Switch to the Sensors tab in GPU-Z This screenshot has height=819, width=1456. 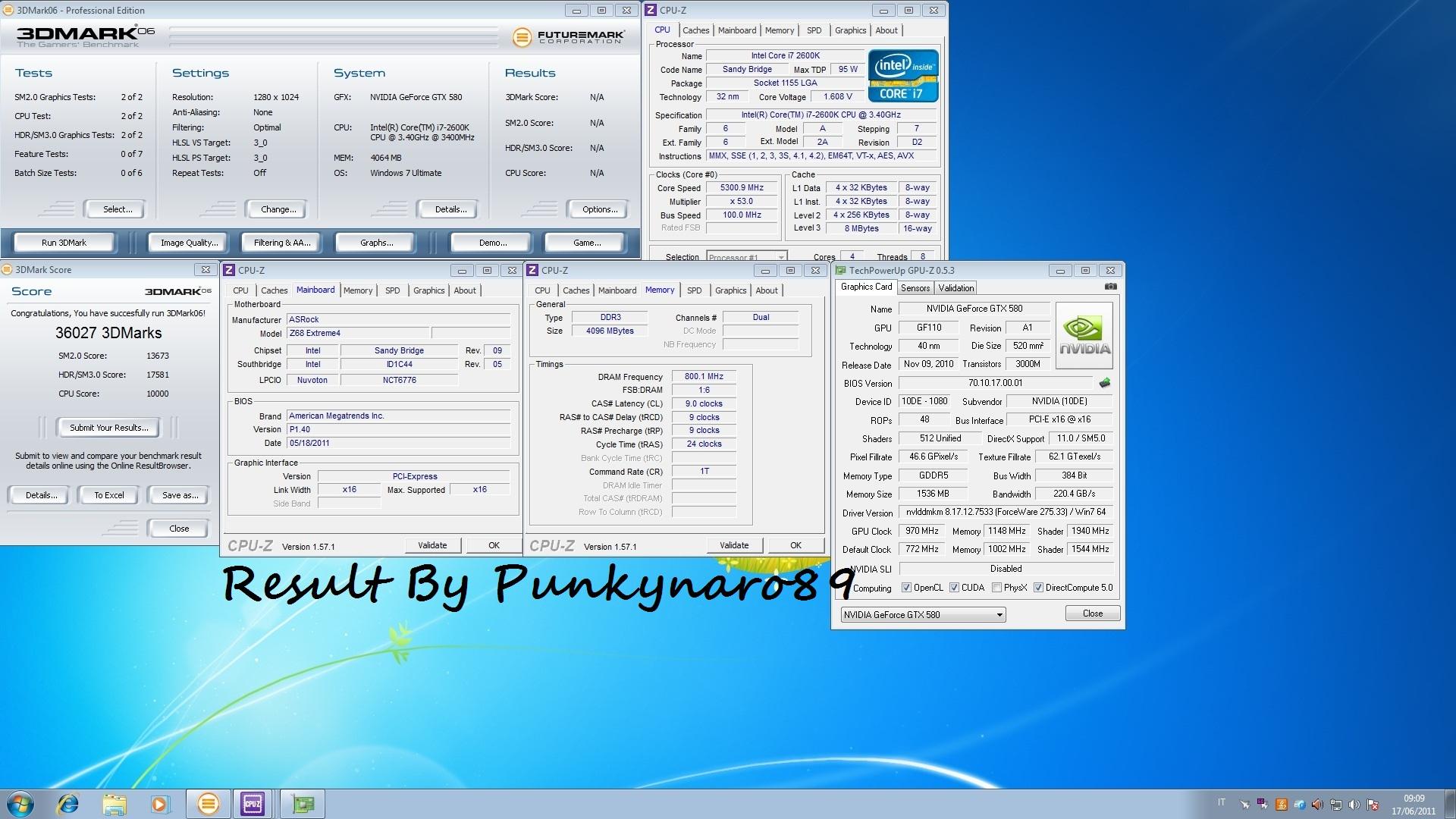[x=915, y=288]
